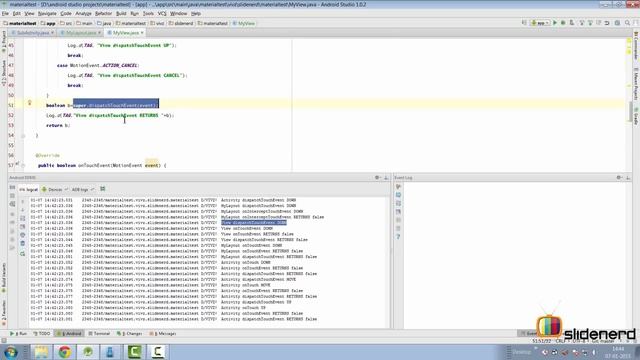Open the Project tool window side tab
640x360 pixels.
point(4,42)
